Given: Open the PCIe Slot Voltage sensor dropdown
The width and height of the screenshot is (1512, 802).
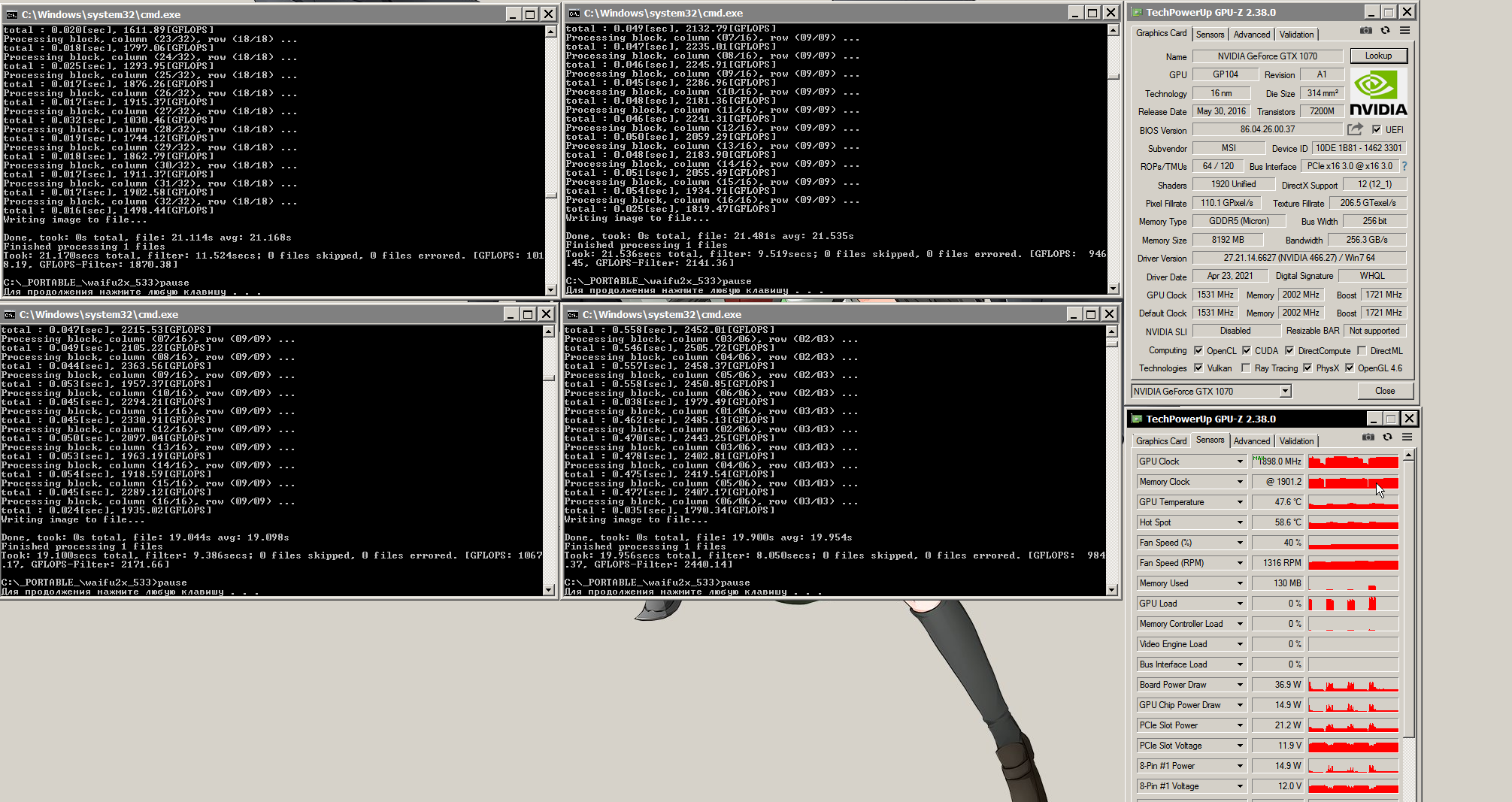Looking at the screenshot, I should tap(1240, 746).
